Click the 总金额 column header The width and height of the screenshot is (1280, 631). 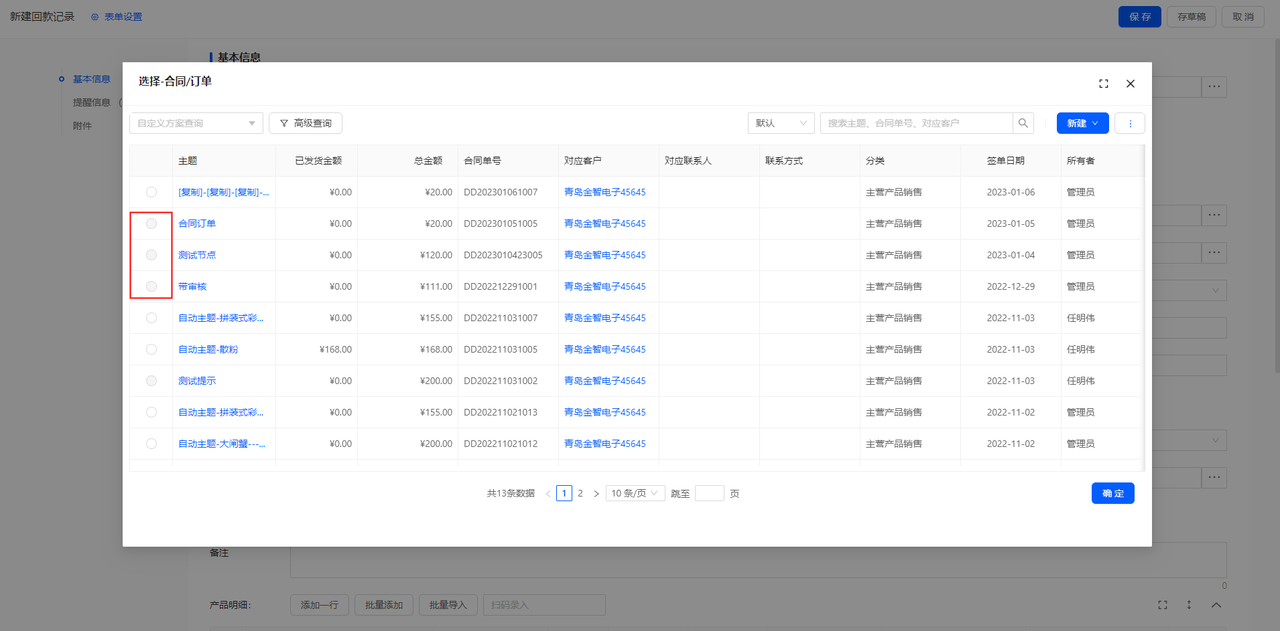(428, 161)
